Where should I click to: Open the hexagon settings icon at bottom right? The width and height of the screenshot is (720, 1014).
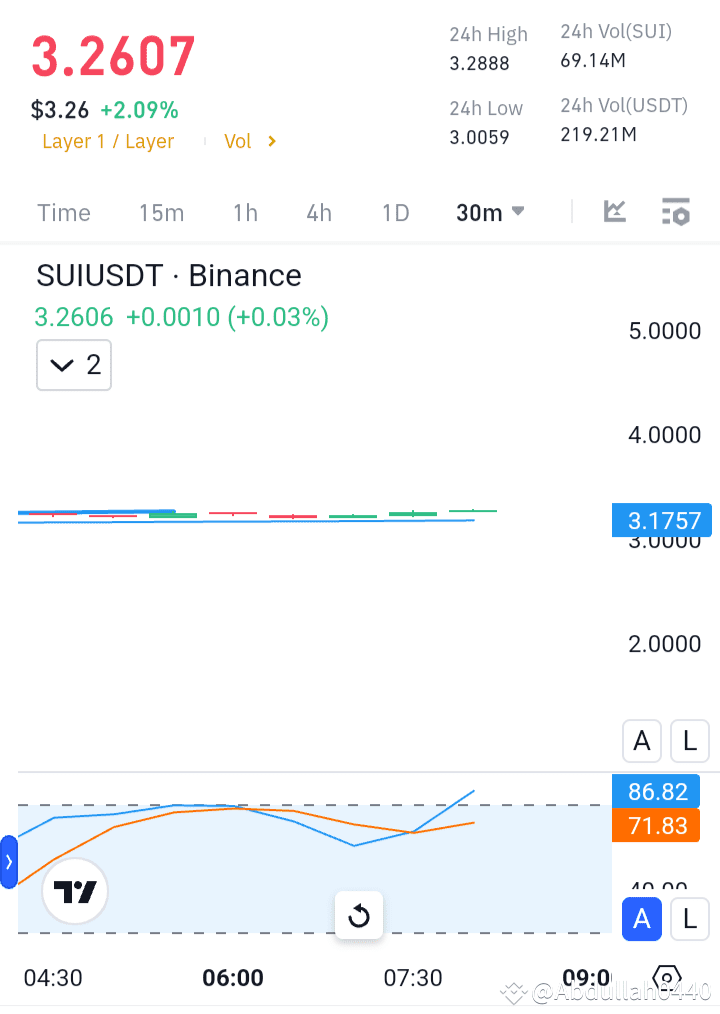click(x=666, y=978)
